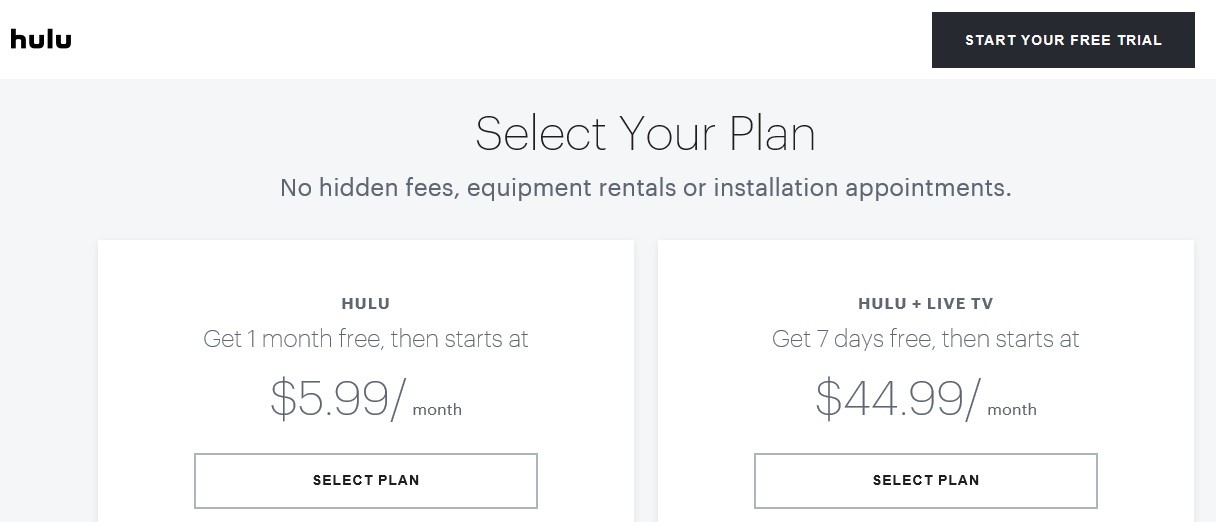Click the month label beside $44.99
The image size is (1216, 522).
(1012, 409)
